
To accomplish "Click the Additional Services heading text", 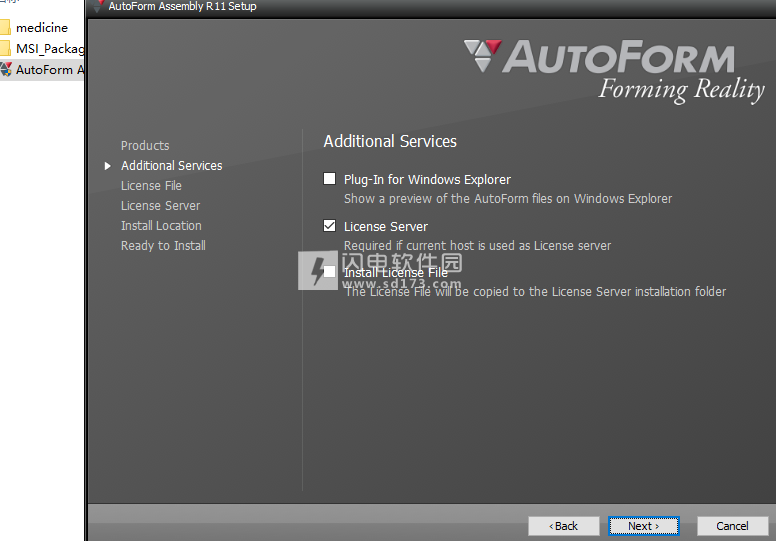I will pos(390,141).
